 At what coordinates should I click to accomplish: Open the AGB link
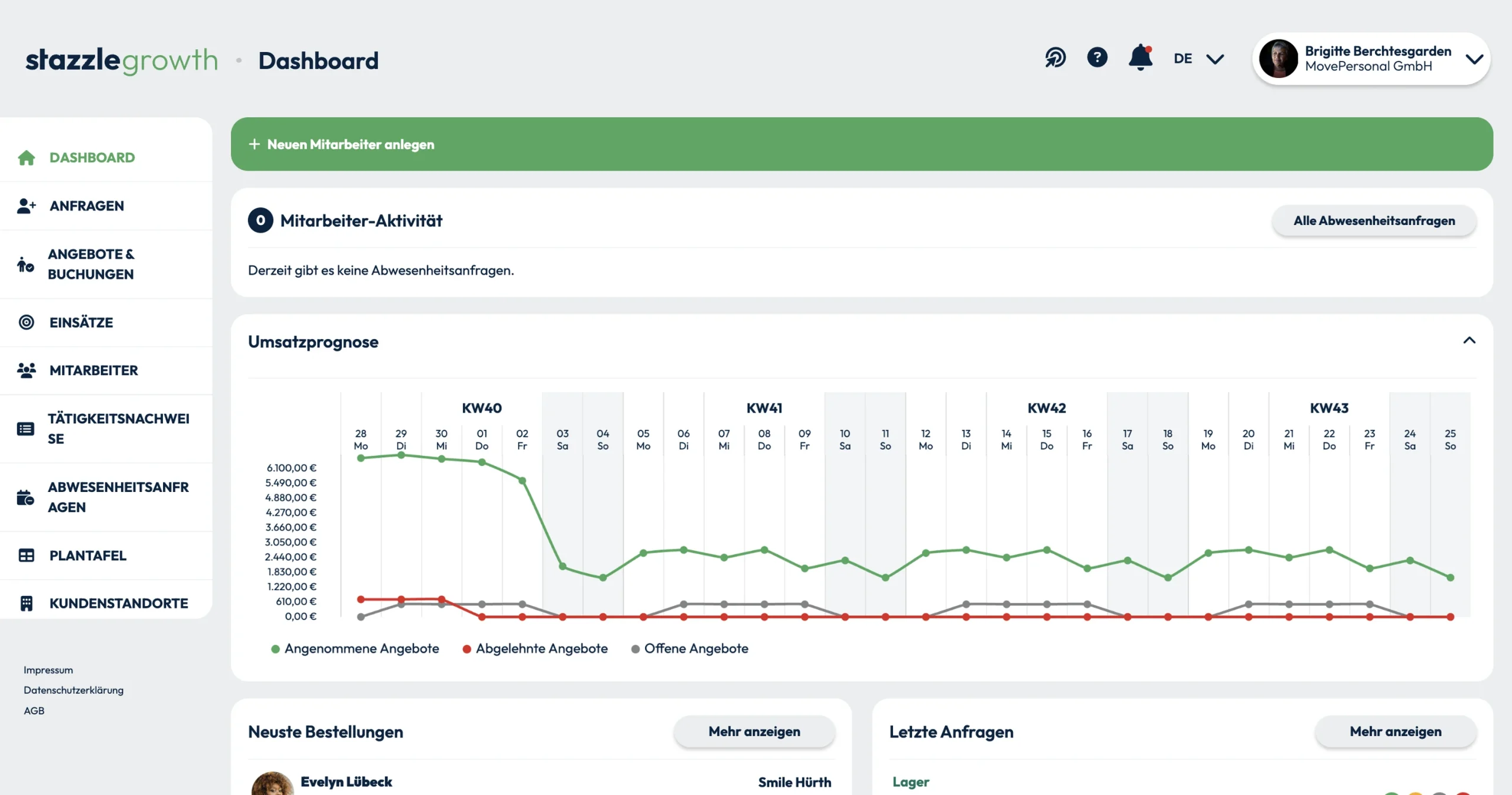[x=34, y=711]
